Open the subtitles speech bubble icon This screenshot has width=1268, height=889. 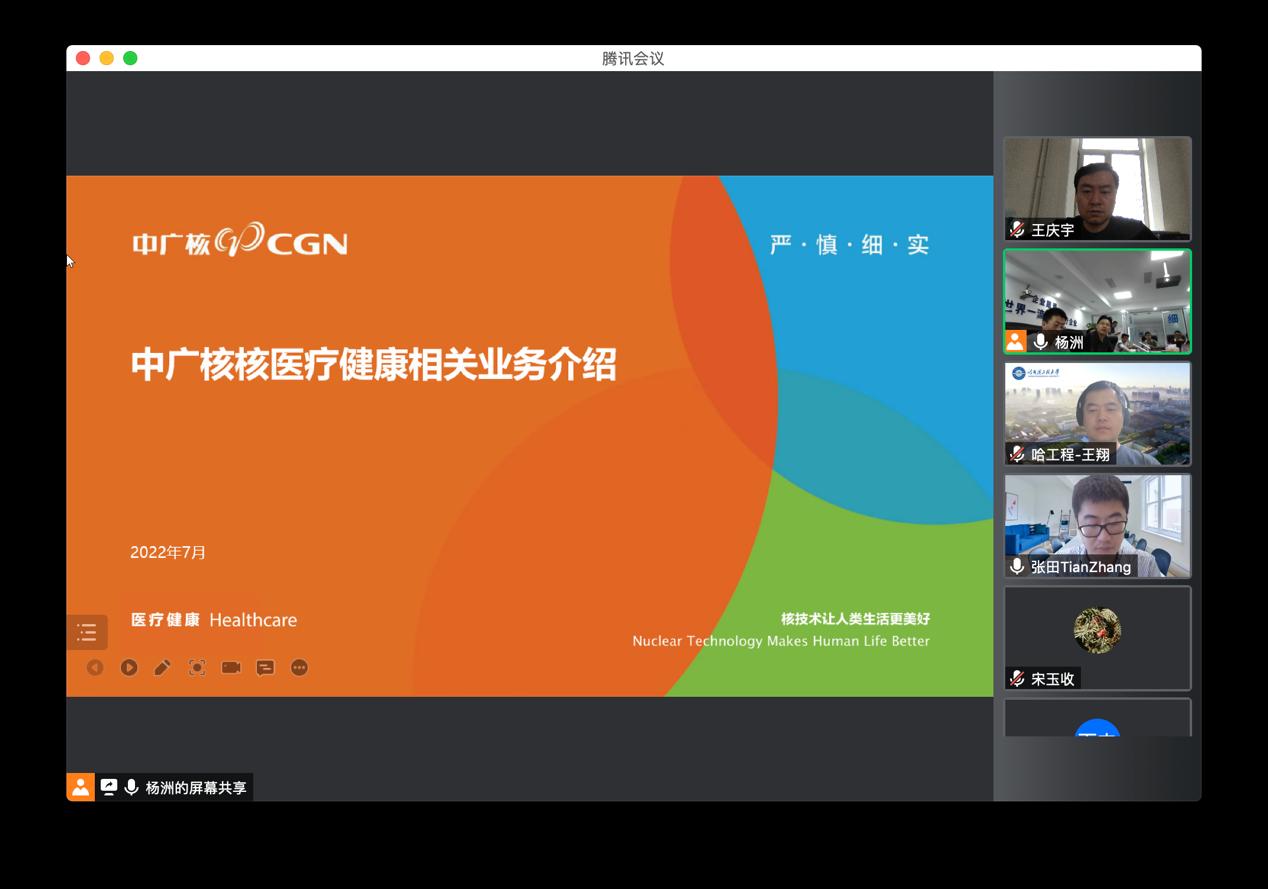point(265,667)
